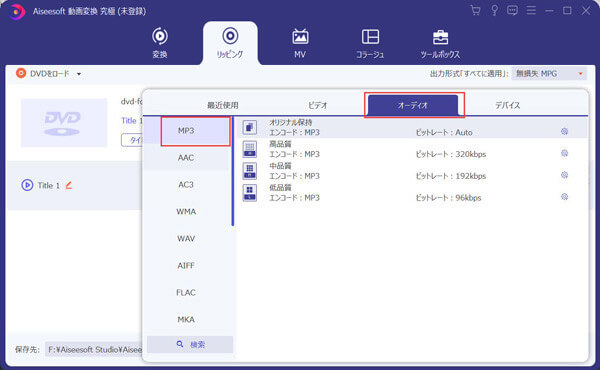Viewport: 600px width, 370px height.
Task: Select the オーディオ format tab
Action: click(x=413, y=105)
